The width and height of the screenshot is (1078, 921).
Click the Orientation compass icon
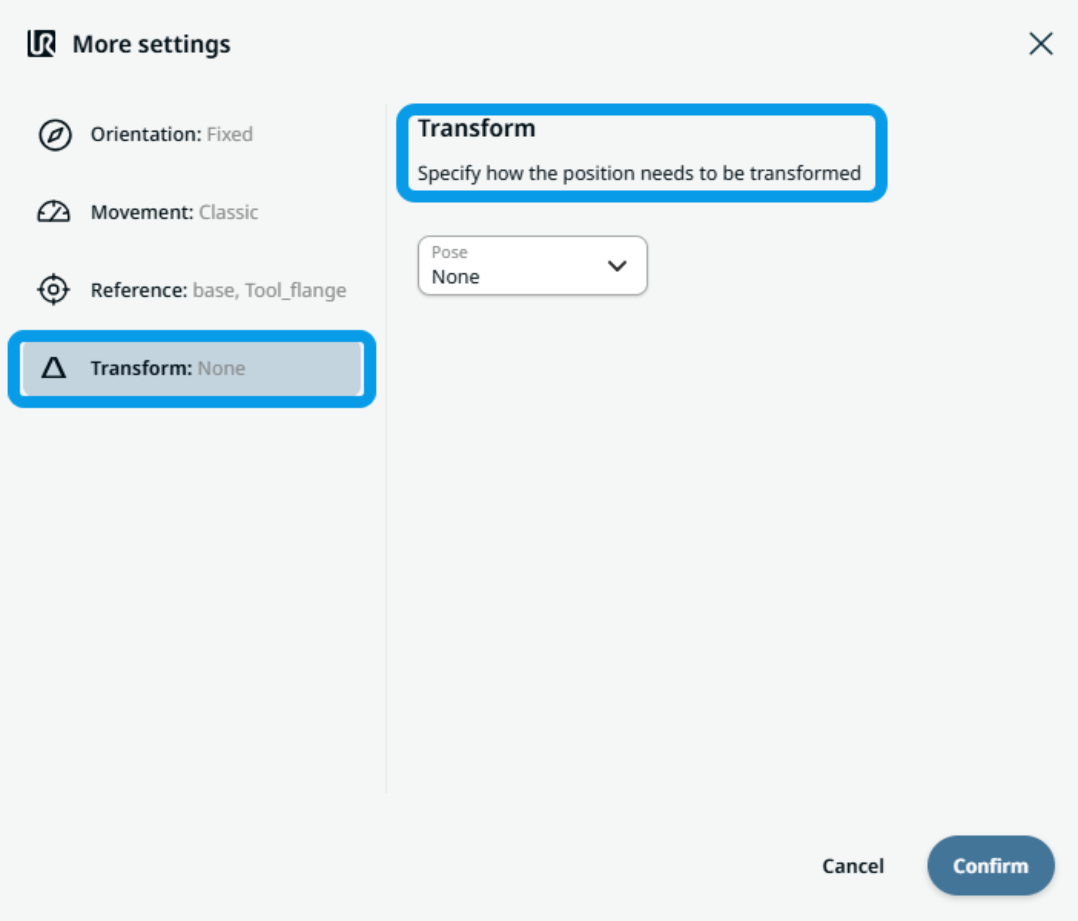coord(54,134)
